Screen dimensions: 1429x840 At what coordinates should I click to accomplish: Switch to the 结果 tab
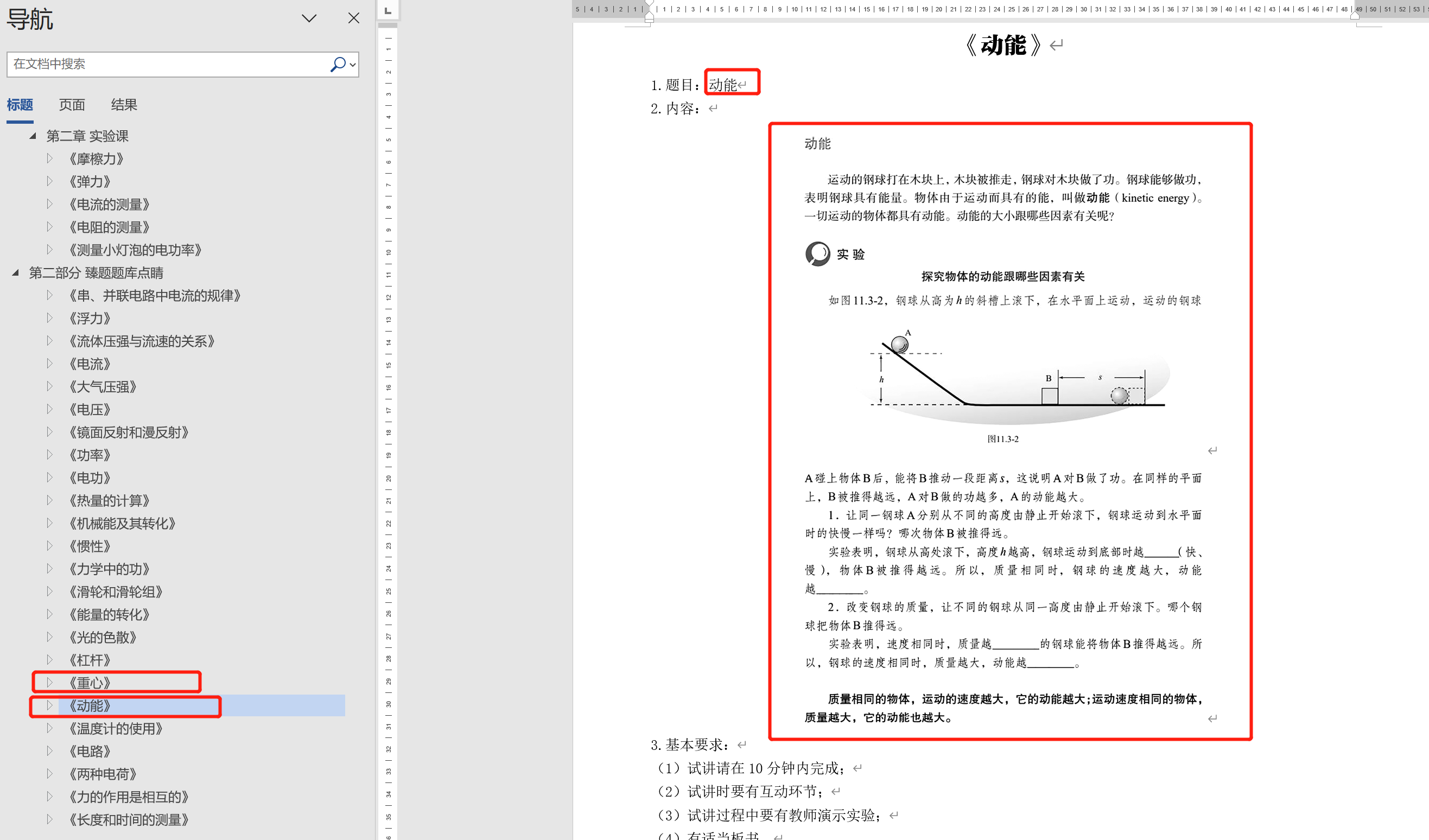[124, 105]
